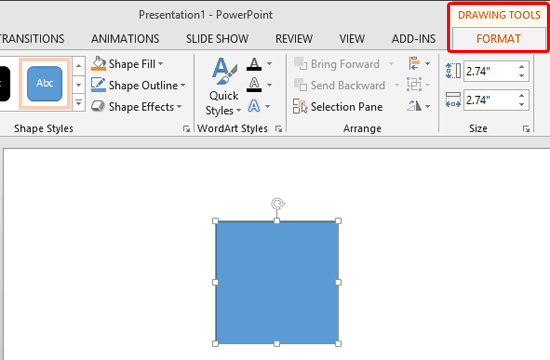Image resolution: width=550 pixels, height=360 pixels.
Task: Select the Drawing Tools Format tab
Action: click(x=498, y=39)
